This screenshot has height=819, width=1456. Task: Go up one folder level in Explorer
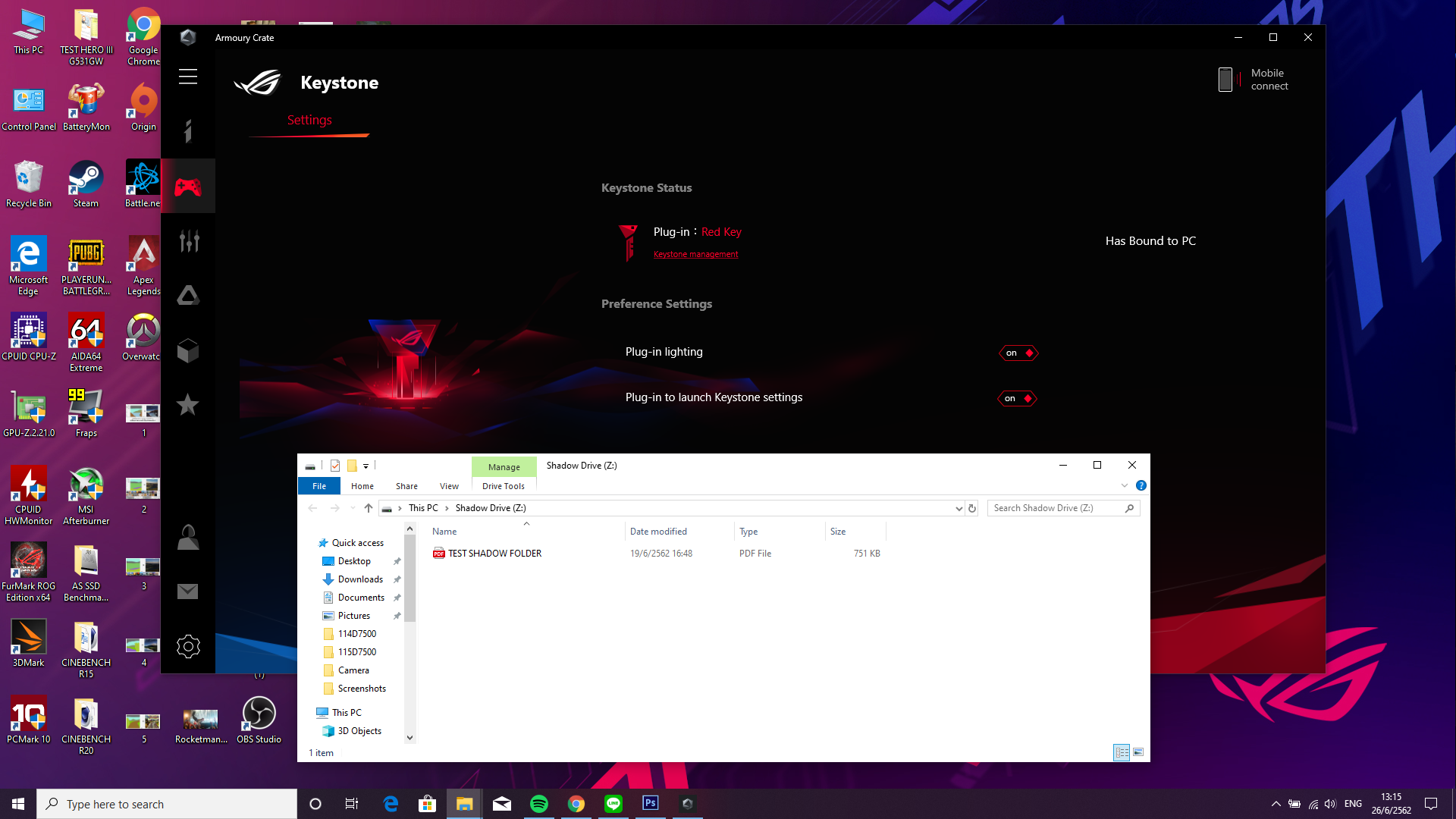369,508
